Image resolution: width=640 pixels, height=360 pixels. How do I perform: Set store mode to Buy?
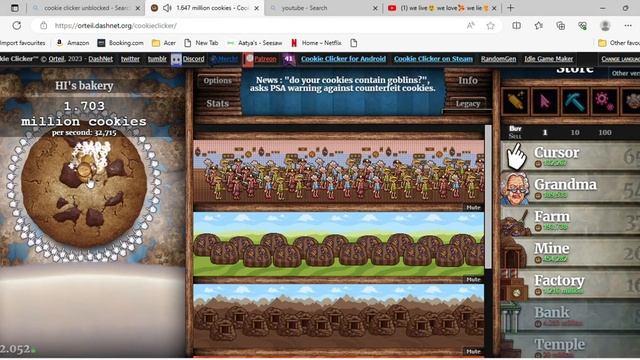[x=515, y=129]
